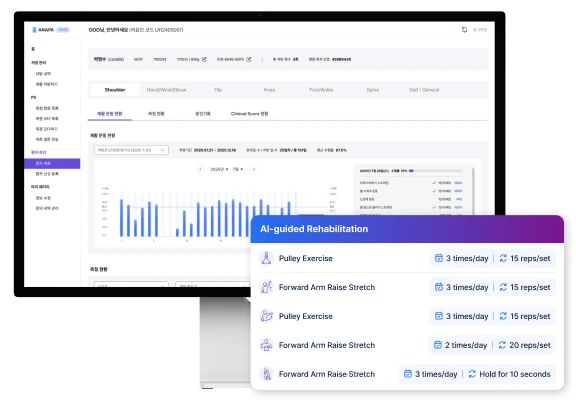Click the detail panel's vertical scrollbar
The width and height of the screenshot is (576, 404).
tap(473, 191)
